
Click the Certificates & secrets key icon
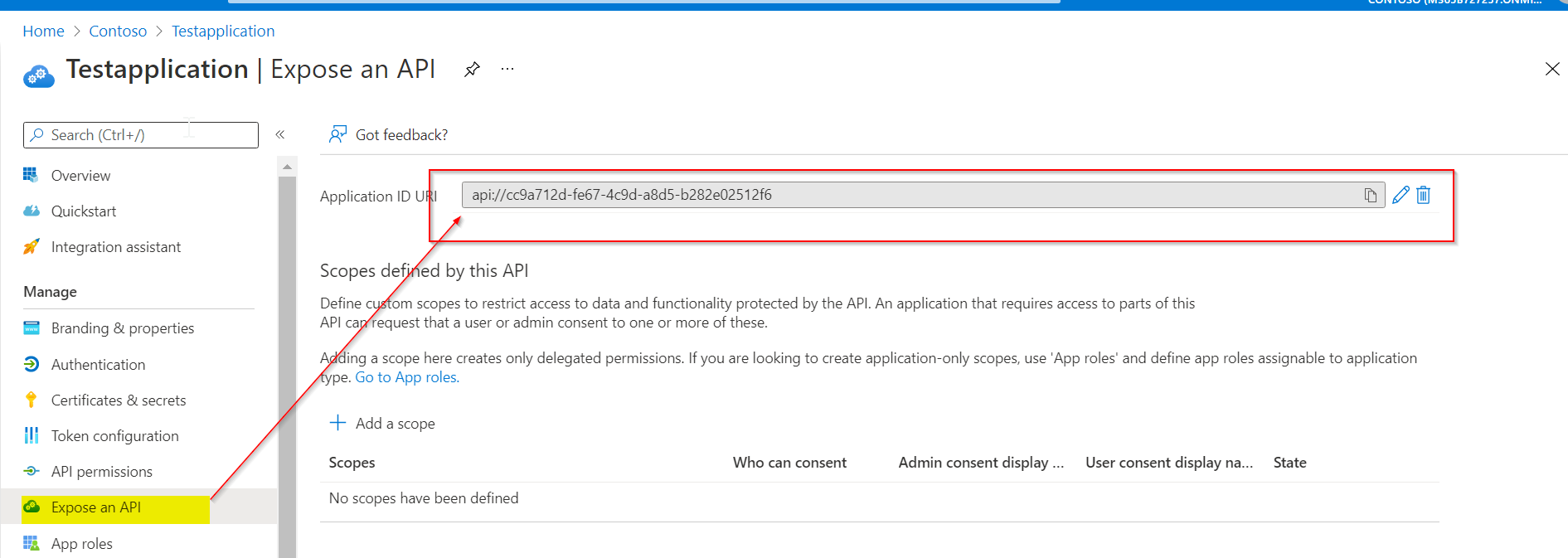(31, 400)
